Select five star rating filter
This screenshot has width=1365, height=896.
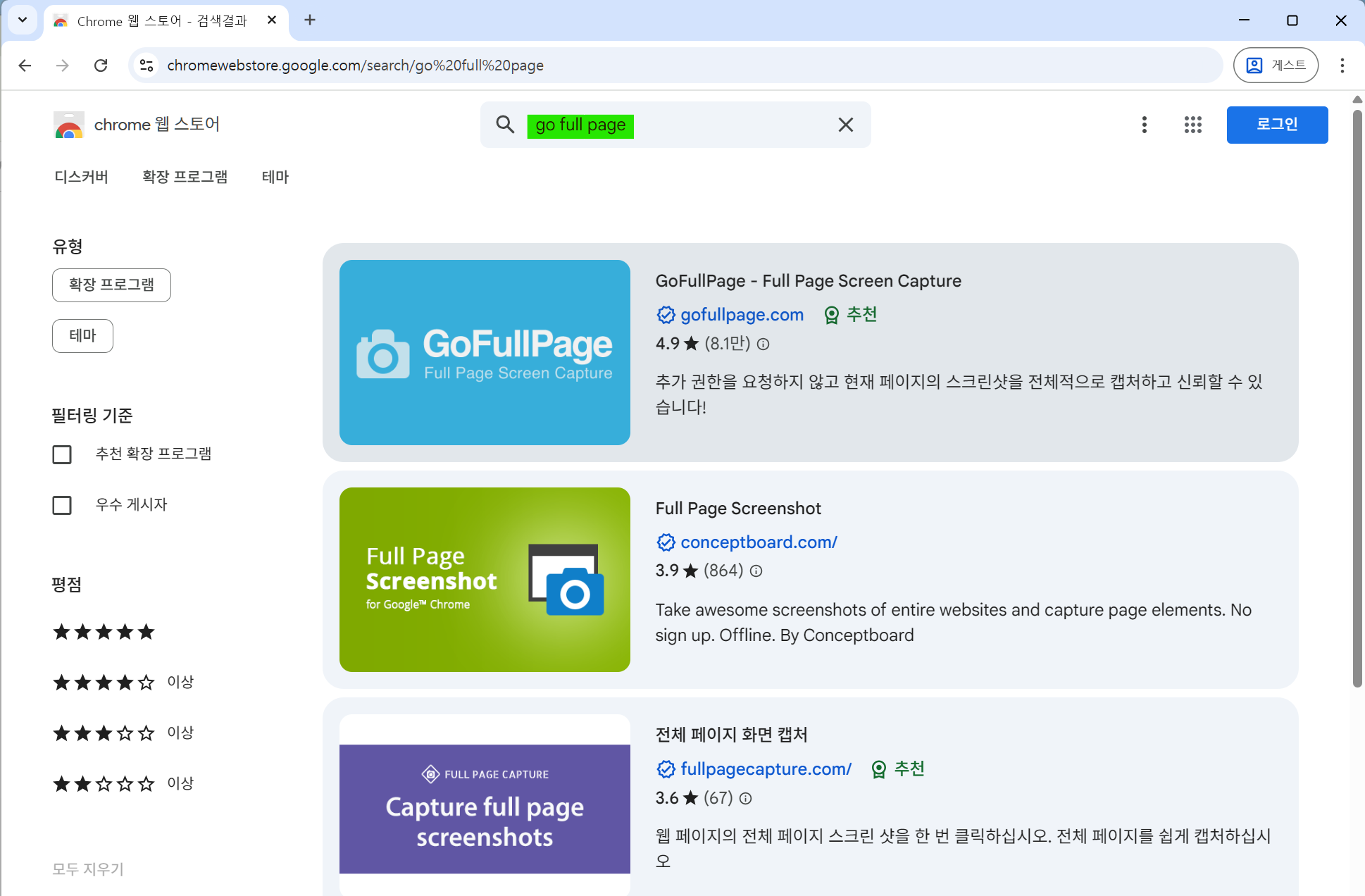(x=104, y=632)
